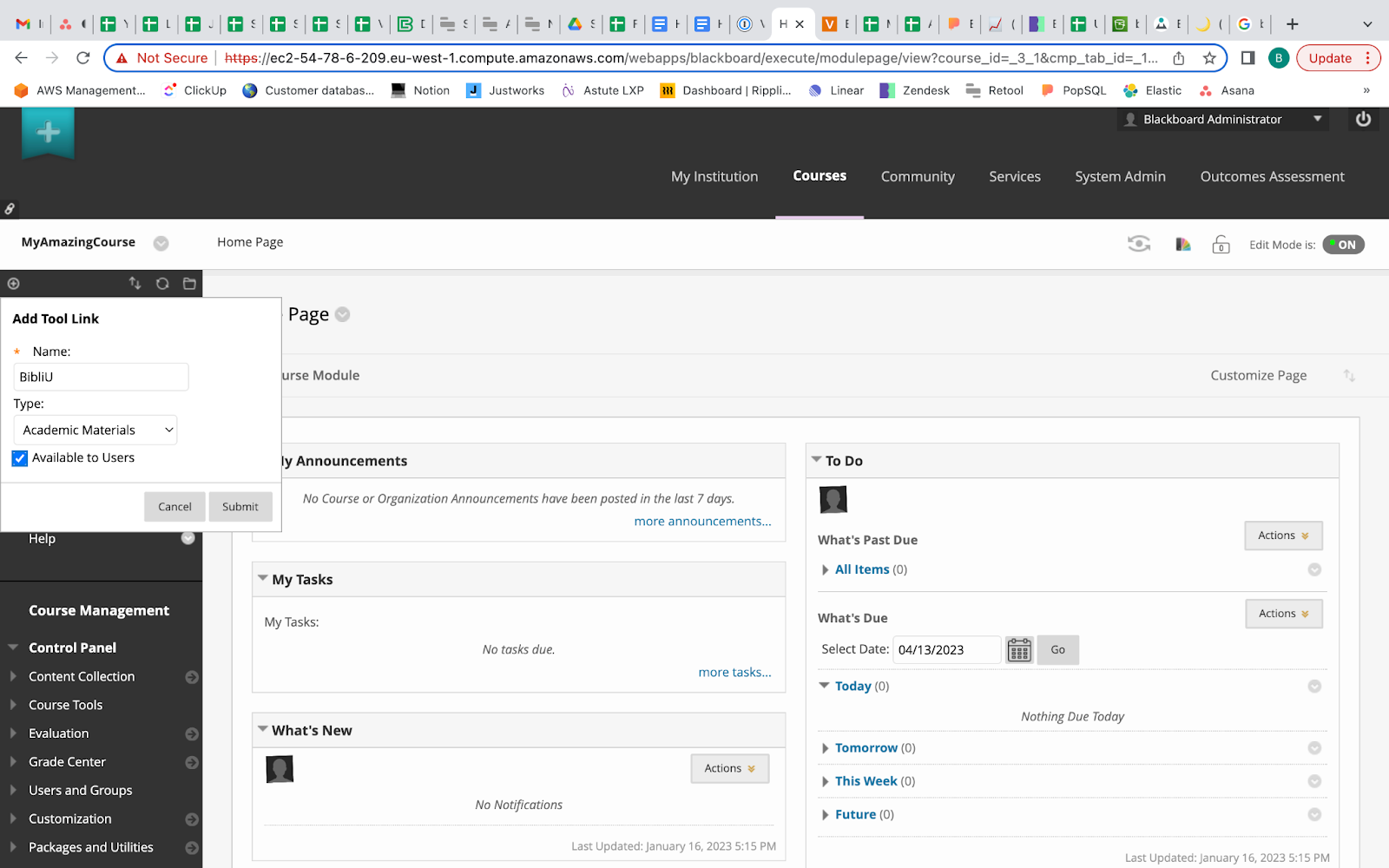Screen dimensions: 1389x868
Task: Expand the Tomorrow due items
Action: pos(825,748)
